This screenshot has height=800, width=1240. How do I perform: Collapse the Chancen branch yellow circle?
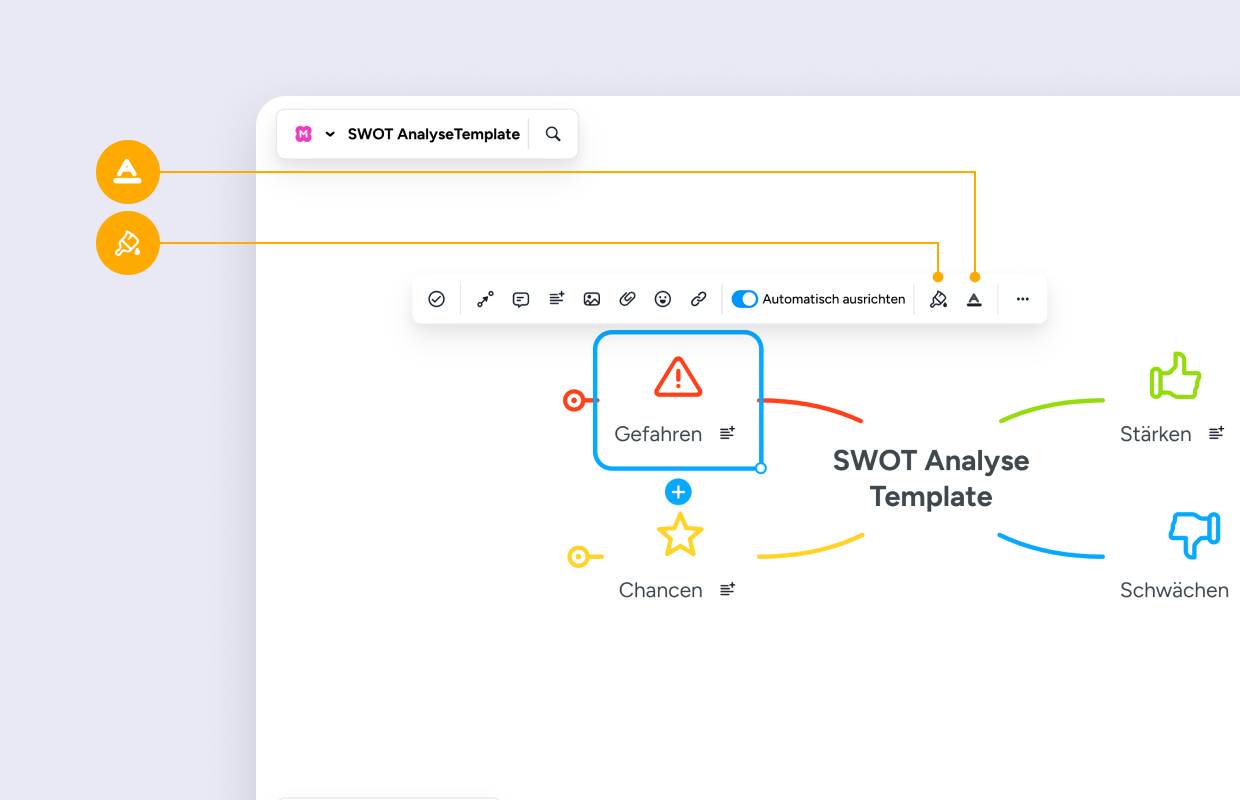coord(578,557)
